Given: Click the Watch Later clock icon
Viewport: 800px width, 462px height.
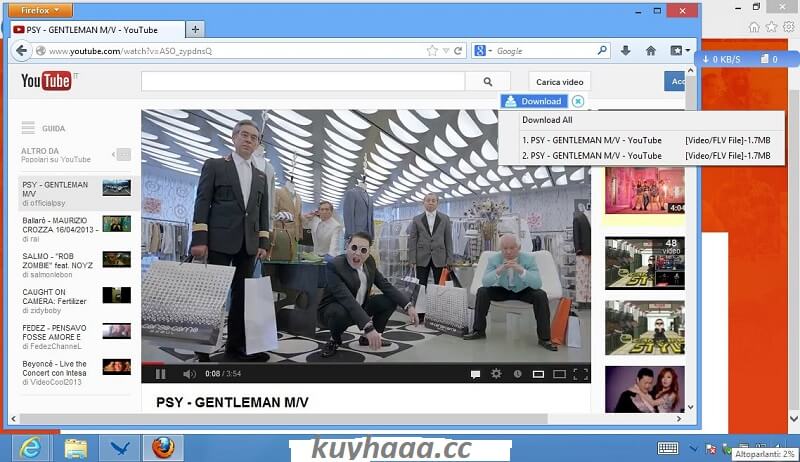Looking at the screenshot, I should (x=517, y=374).
